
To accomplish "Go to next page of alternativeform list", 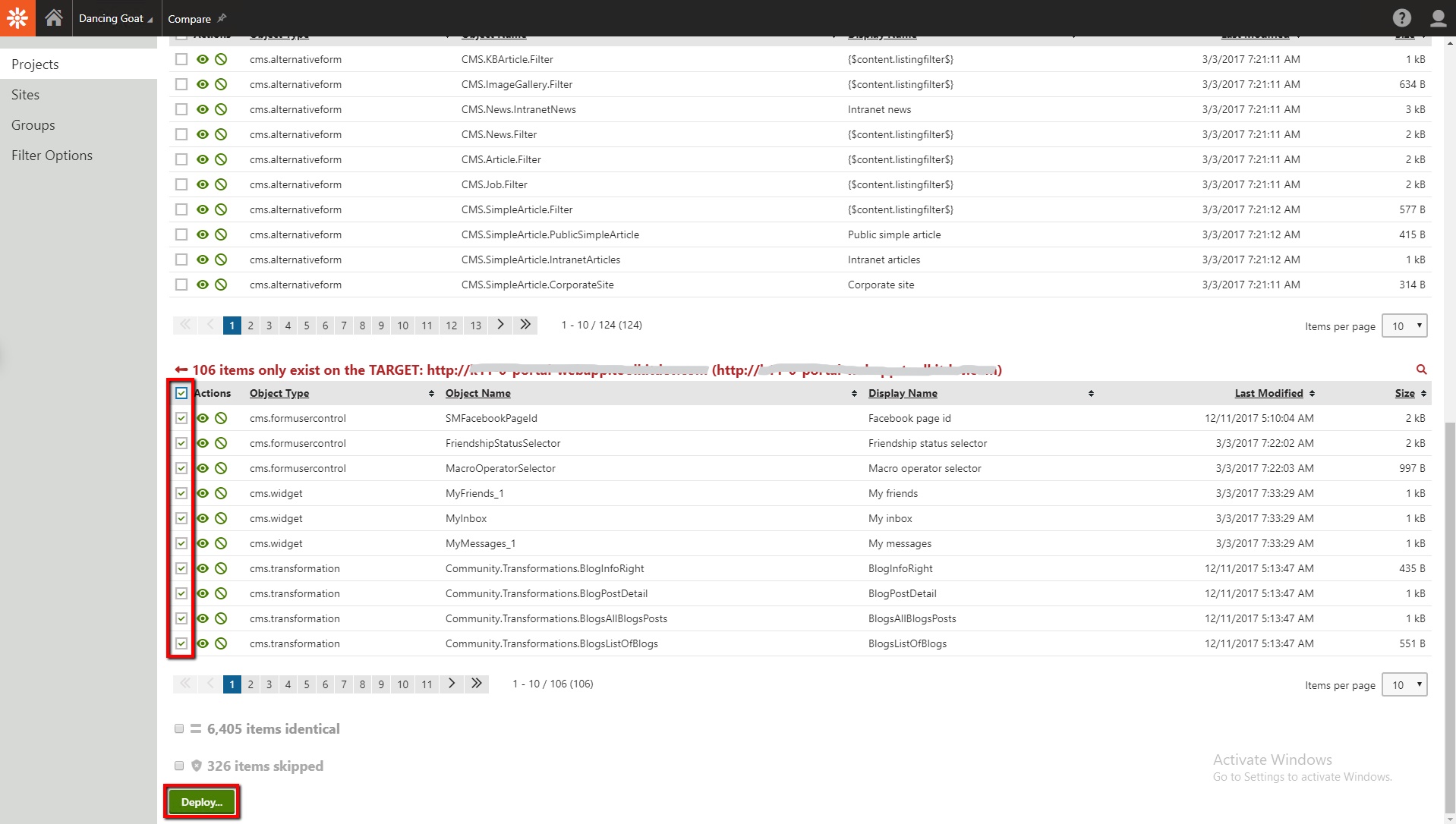I will tap(500, 325).
